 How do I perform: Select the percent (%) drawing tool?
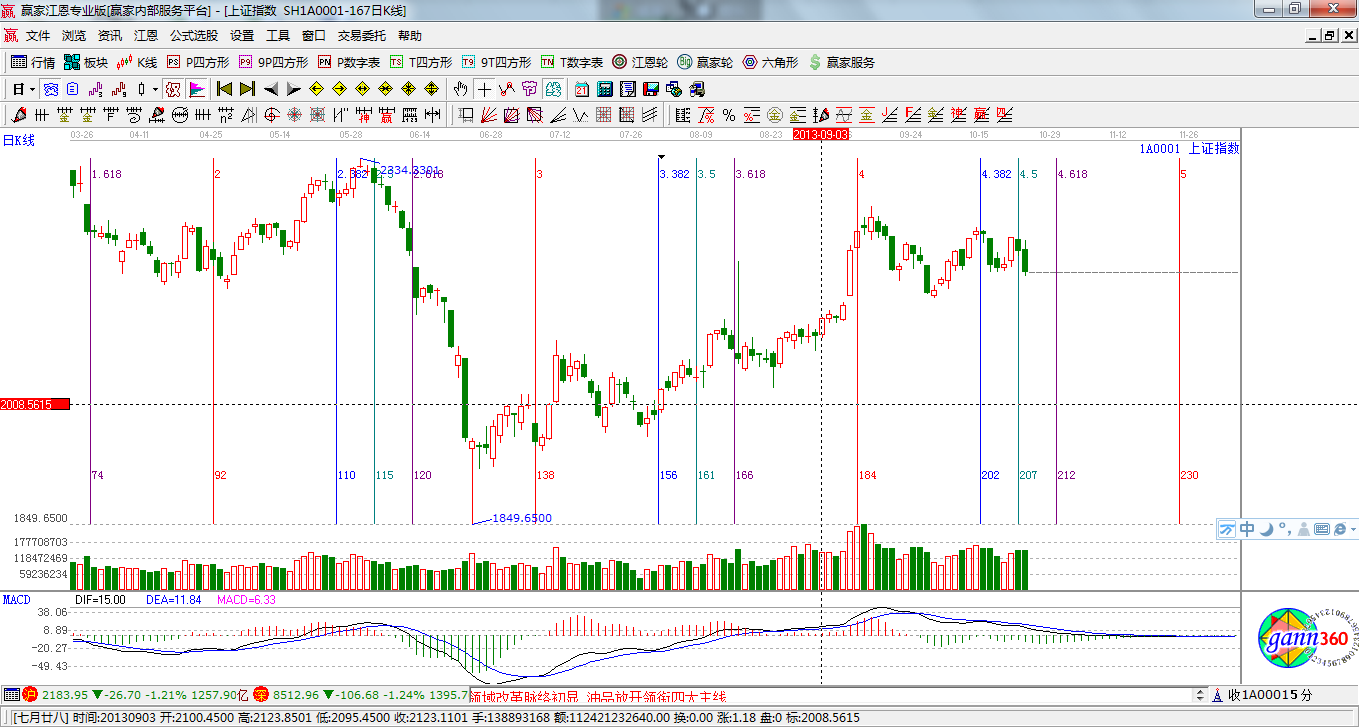[729, 115]
